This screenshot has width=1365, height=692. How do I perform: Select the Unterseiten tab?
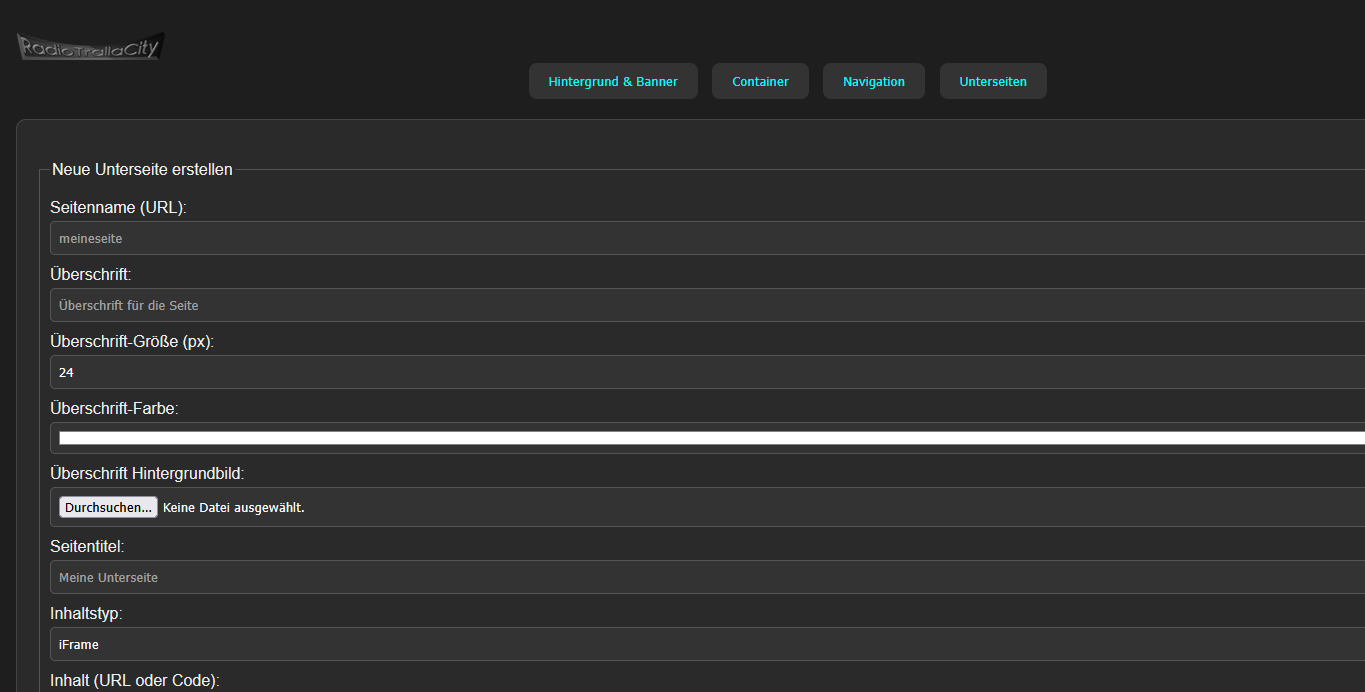[993, 81]
